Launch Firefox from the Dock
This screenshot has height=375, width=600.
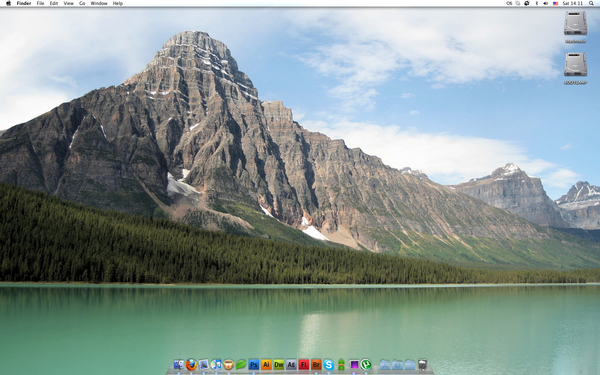tap(191, 365)
